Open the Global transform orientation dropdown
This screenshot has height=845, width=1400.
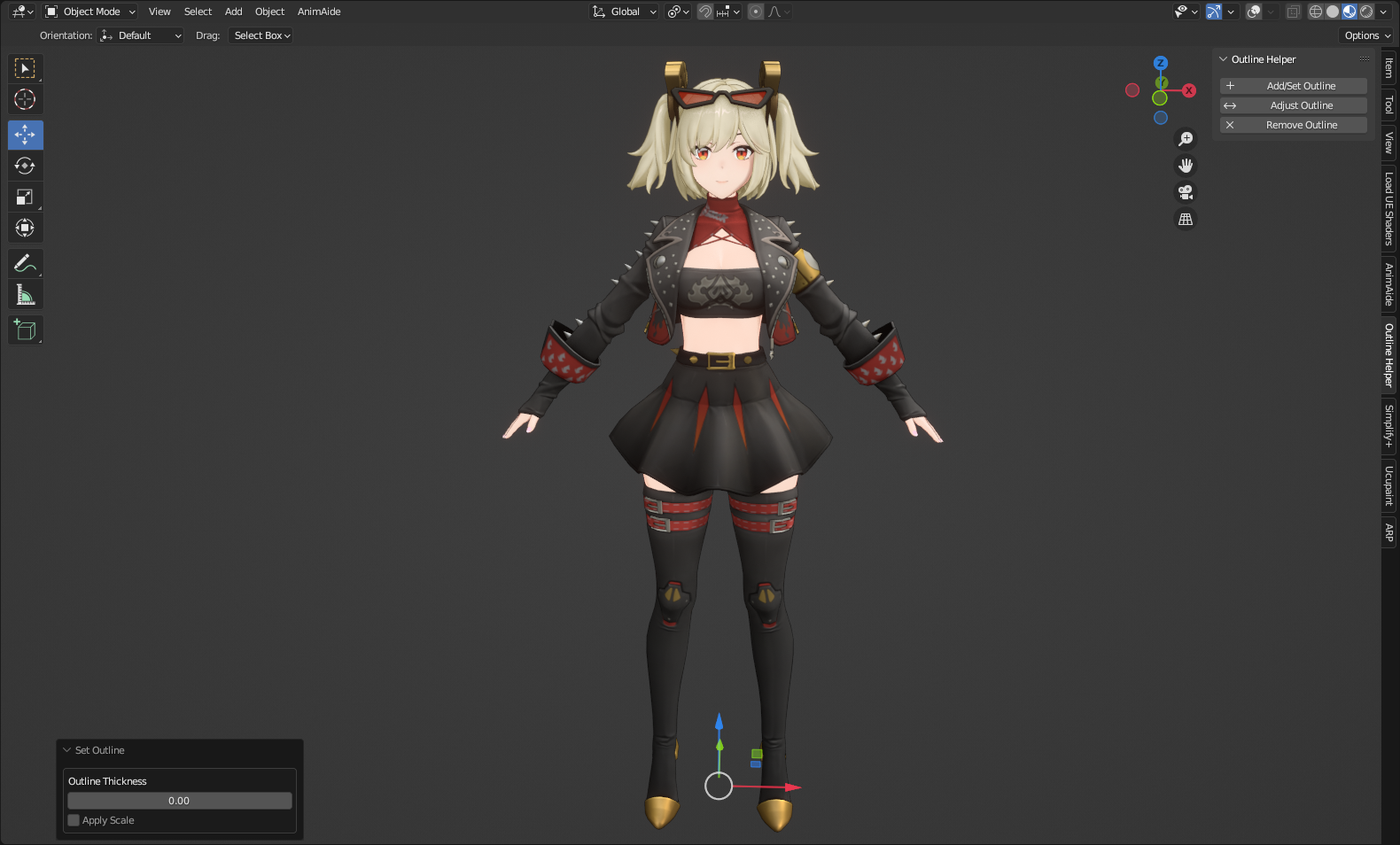(624, 12)
